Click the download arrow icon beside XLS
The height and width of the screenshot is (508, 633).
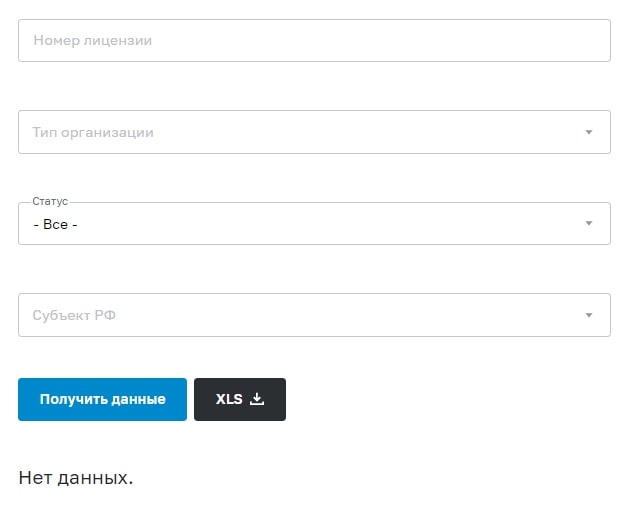tap(257, 399)
